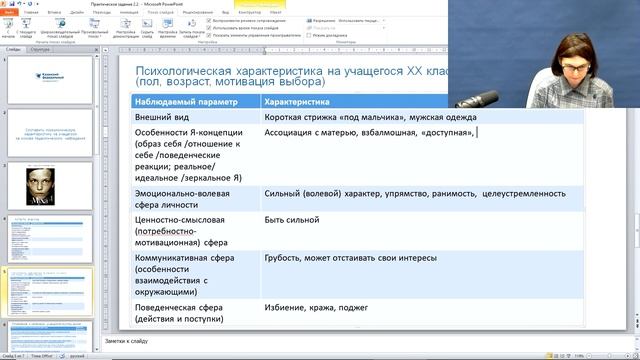
Task: Enable Presenter View checkbox (Режим докладчика)
Action: (x=309, y=36)
